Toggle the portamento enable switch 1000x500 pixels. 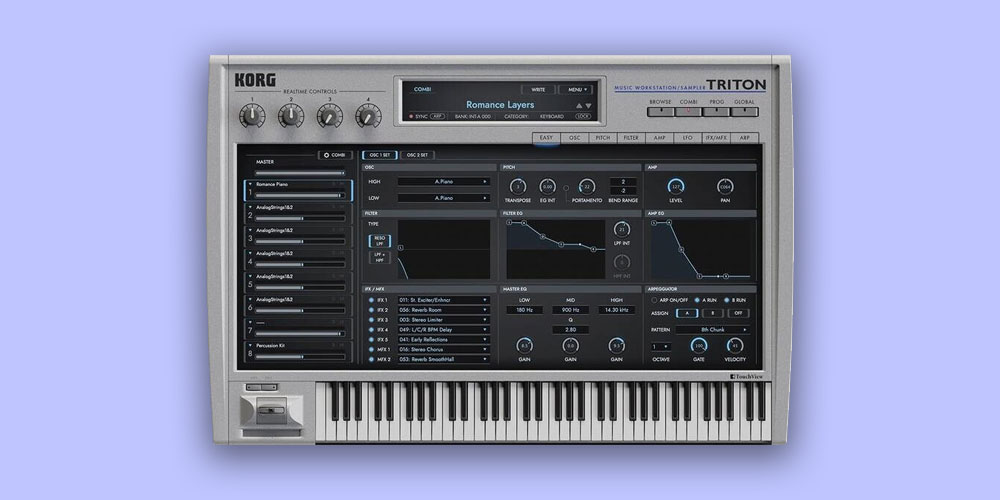(x=566, y=188)
